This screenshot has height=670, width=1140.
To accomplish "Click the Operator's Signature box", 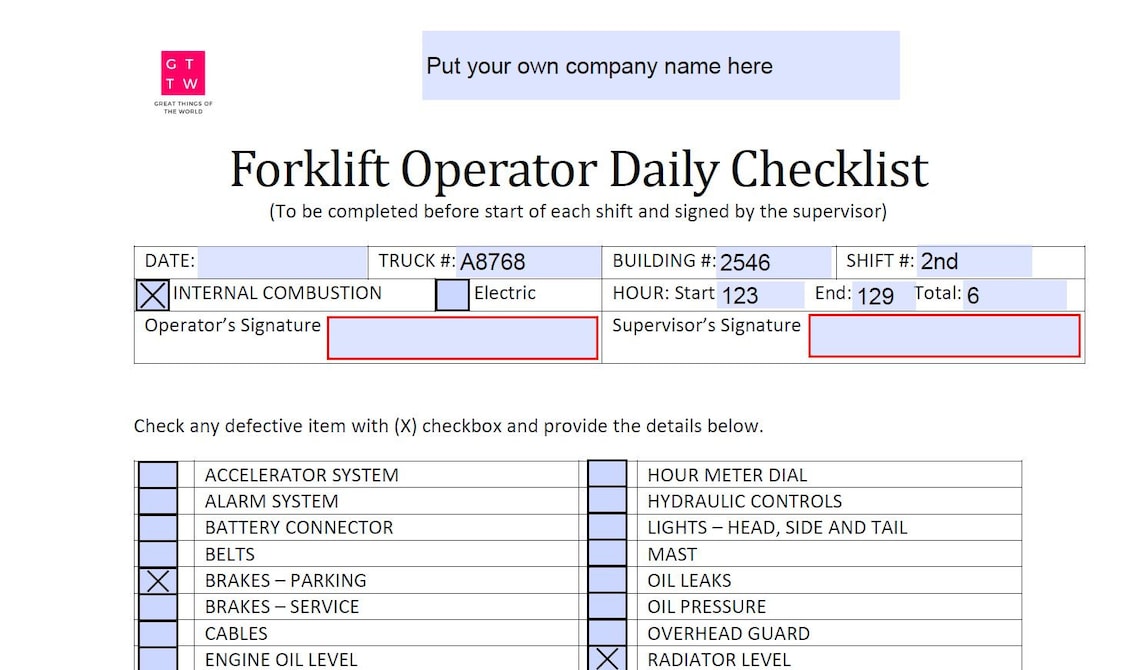I will (462, 338).
